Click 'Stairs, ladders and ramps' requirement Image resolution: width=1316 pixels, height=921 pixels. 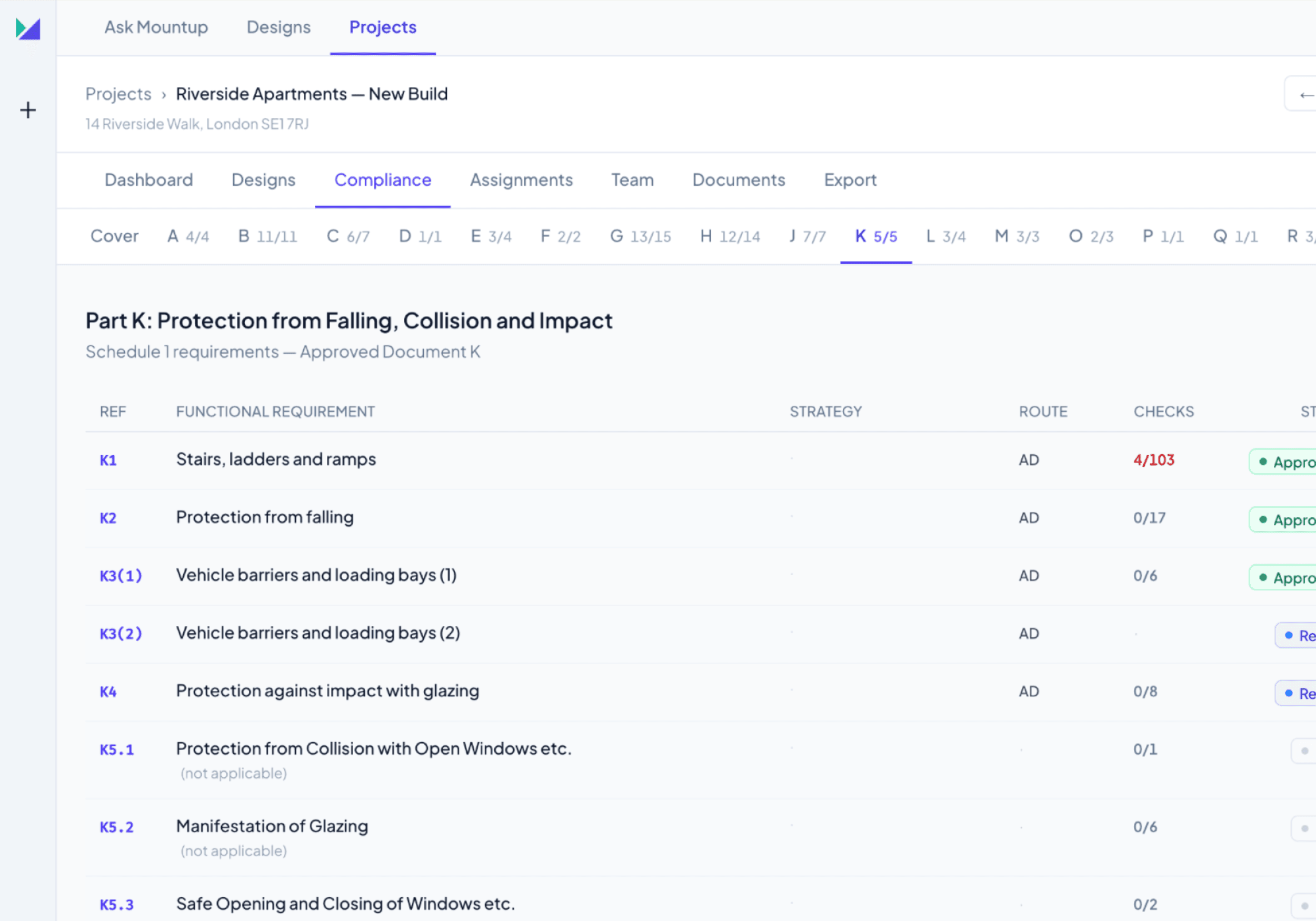276,459
